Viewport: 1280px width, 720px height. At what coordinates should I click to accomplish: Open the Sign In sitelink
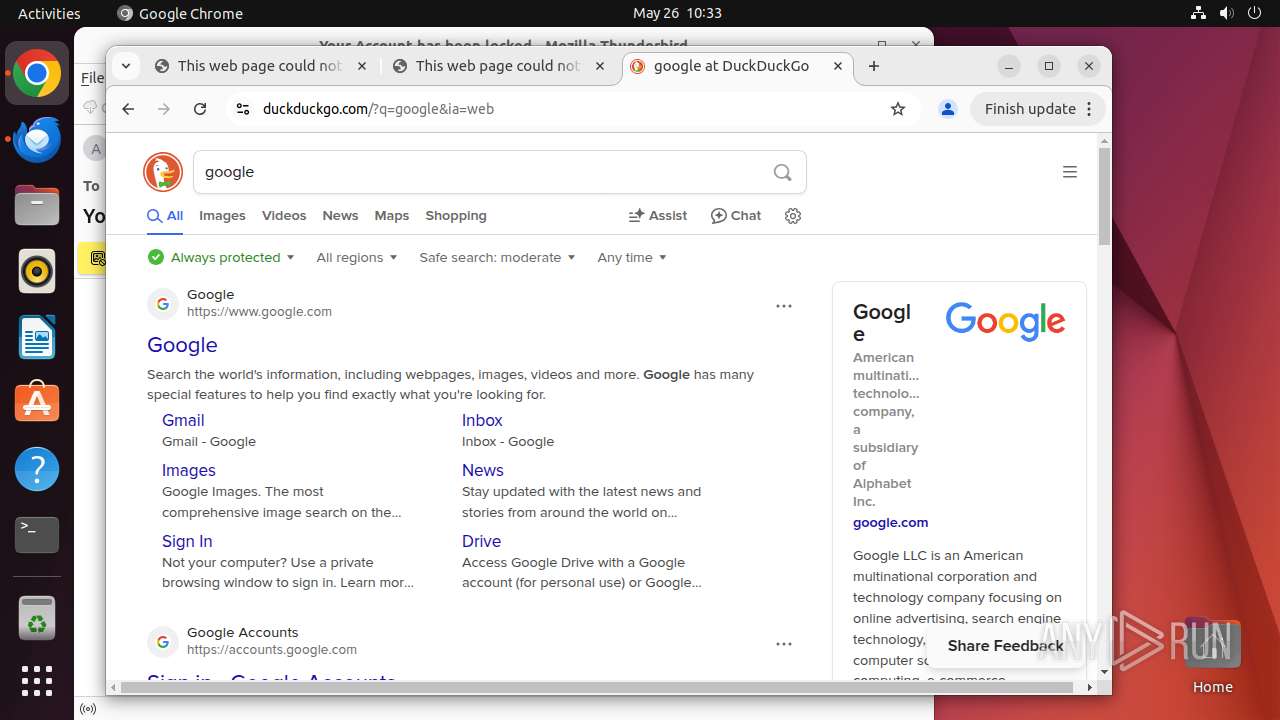coord(187,542)
